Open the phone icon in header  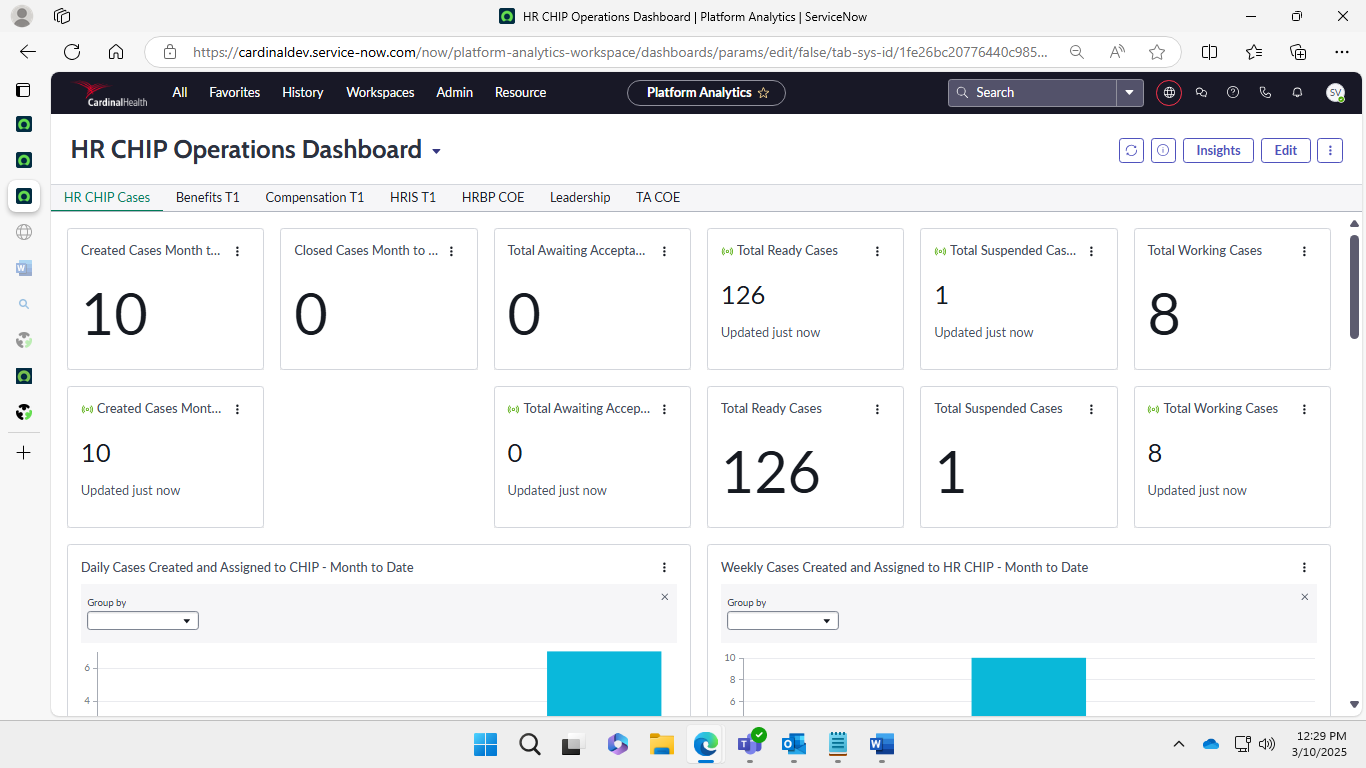1265,92
